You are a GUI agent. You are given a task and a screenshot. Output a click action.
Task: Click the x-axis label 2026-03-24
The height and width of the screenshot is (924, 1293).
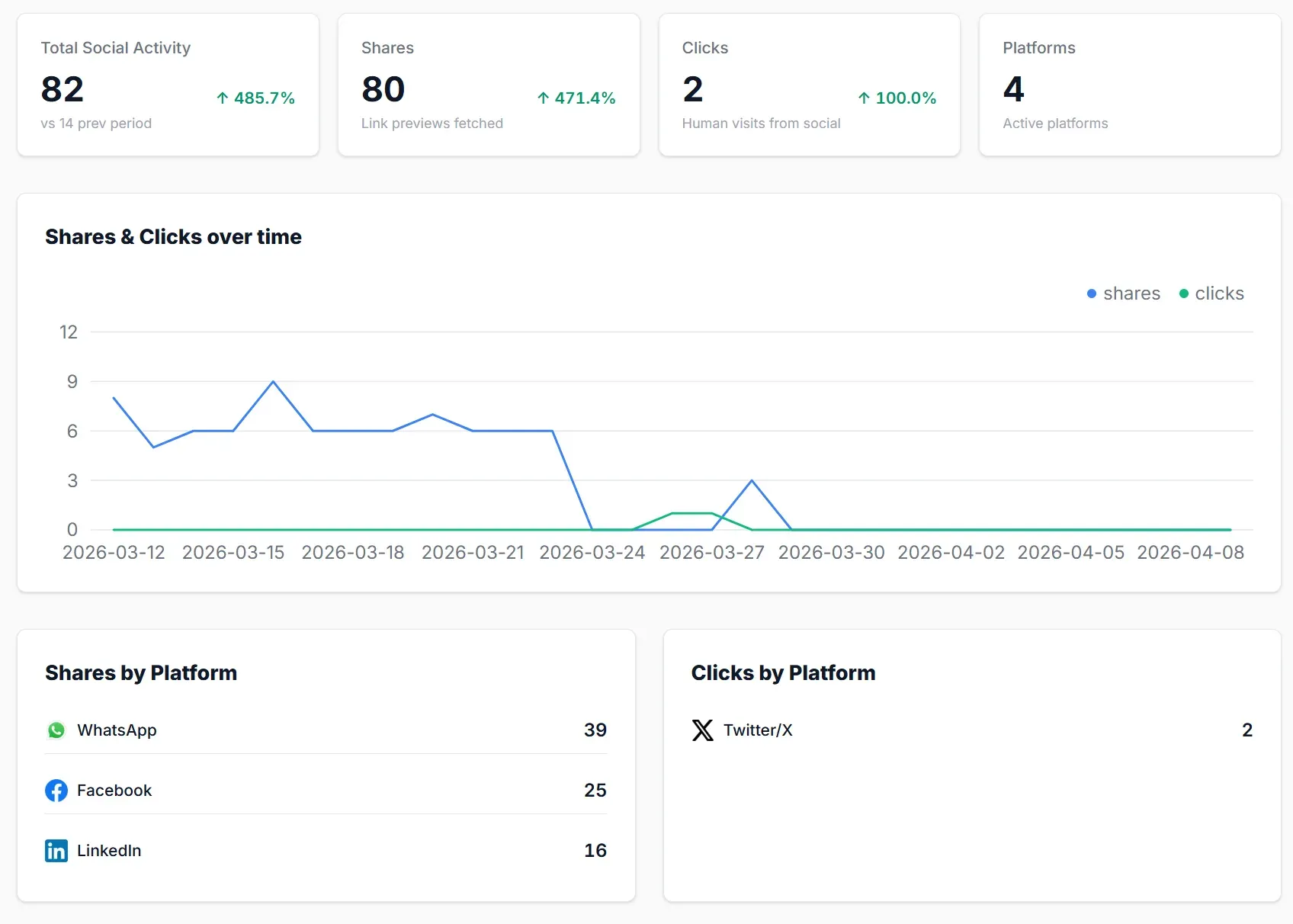[x=592, y=553]
